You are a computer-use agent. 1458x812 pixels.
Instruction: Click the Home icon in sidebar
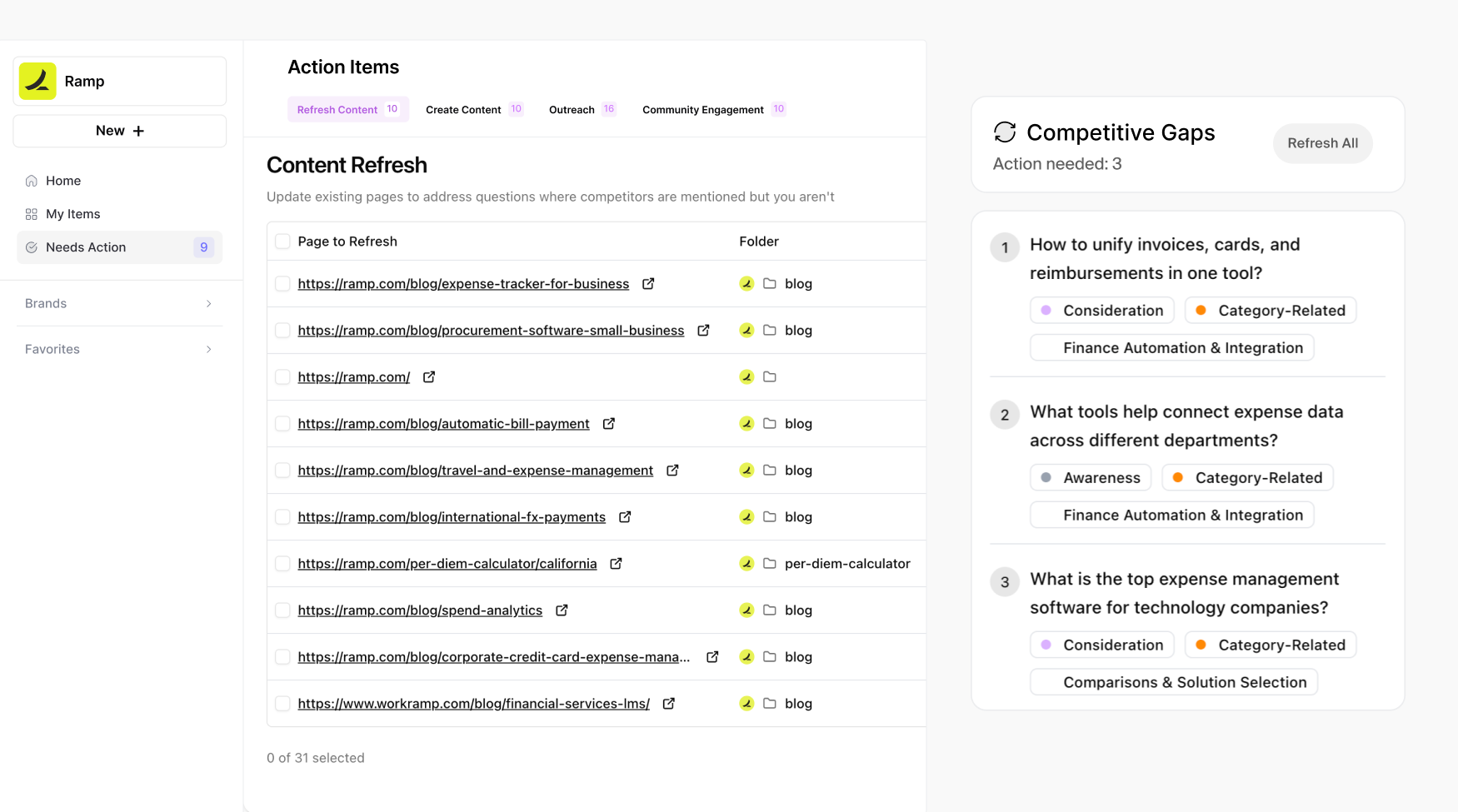[x=32, y=181]
